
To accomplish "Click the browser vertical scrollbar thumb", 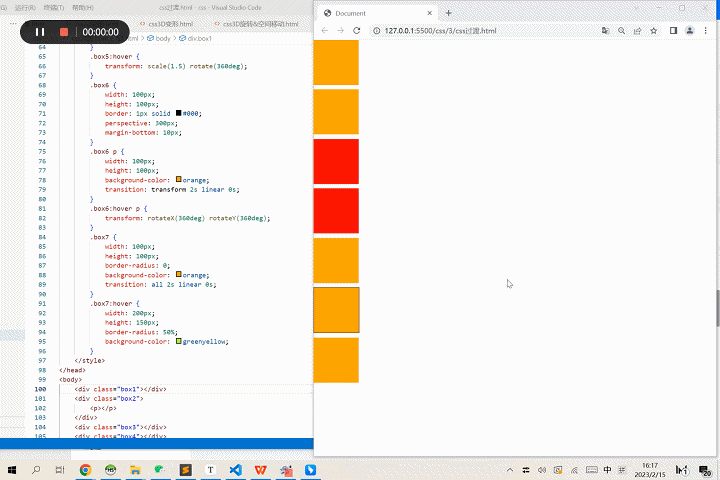I will point(717,309).
